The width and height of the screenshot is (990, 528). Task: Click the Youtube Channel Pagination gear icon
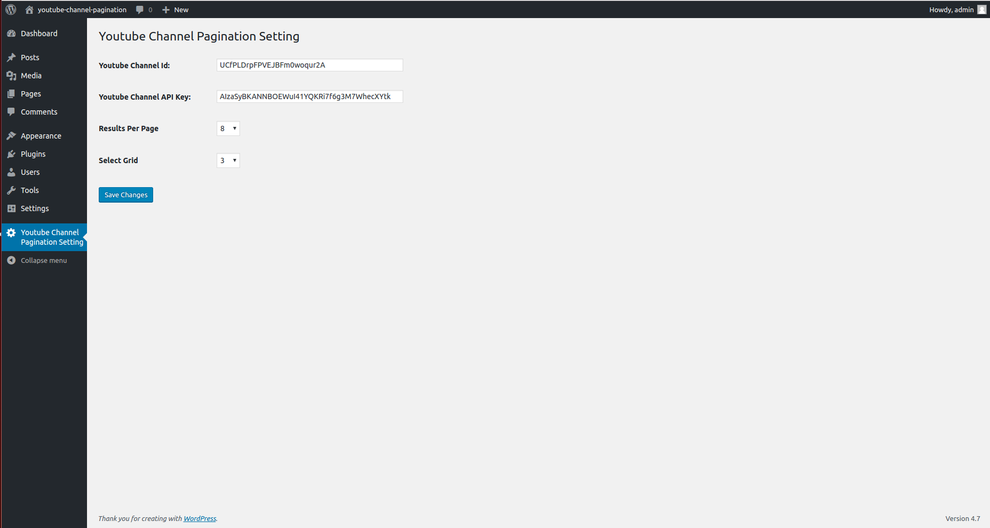pyautogui.click(x=11, y=232)
